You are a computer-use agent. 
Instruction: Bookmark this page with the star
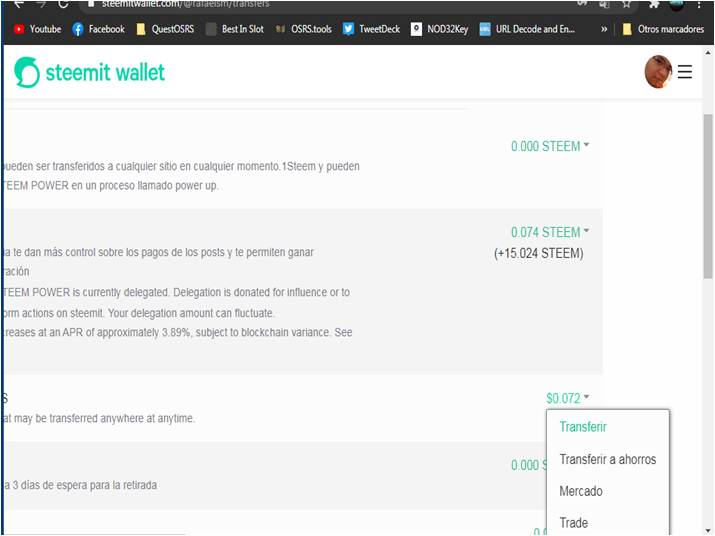(x=627, y=4)
